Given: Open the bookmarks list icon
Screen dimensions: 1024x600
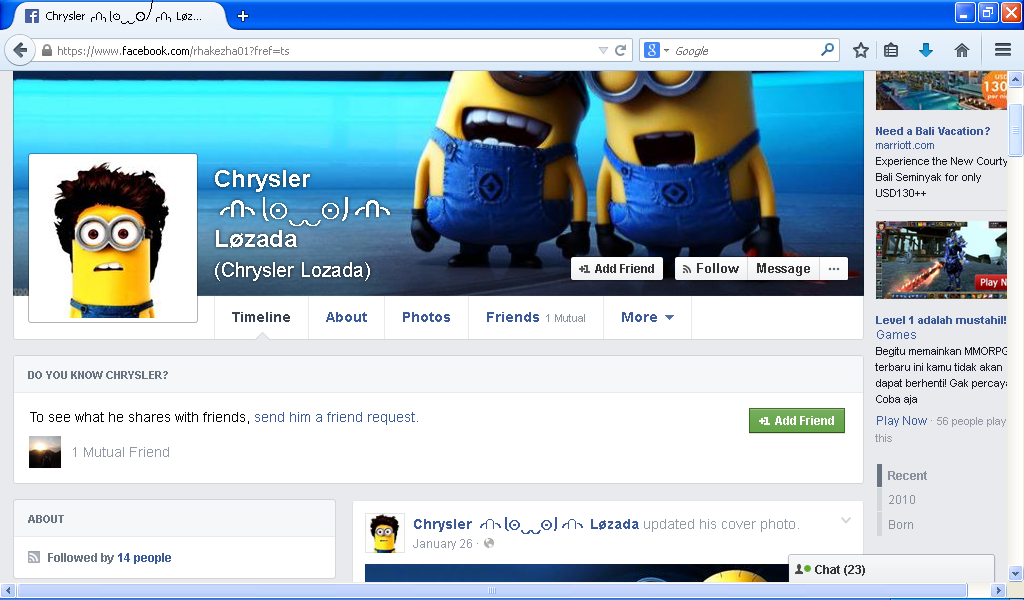Looking at the screenshot, I should point(891,50).
